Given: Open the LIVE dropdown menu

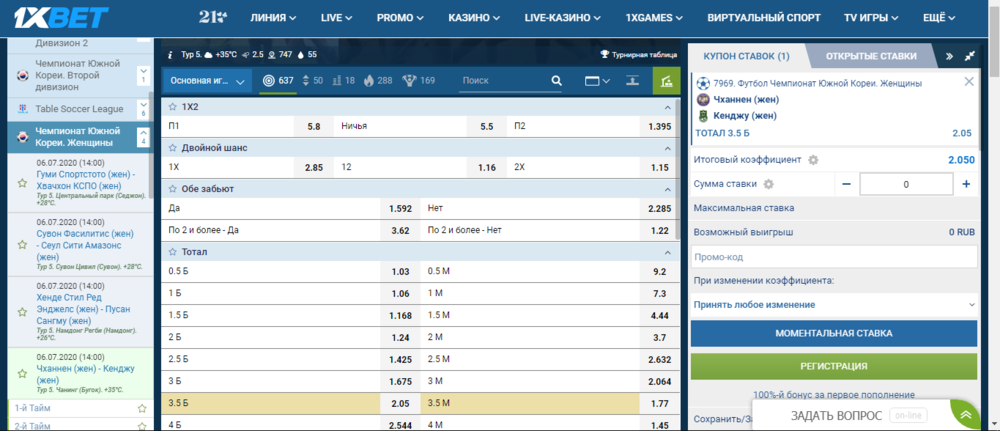Looking at the screenshot, I should pos(336,18).
